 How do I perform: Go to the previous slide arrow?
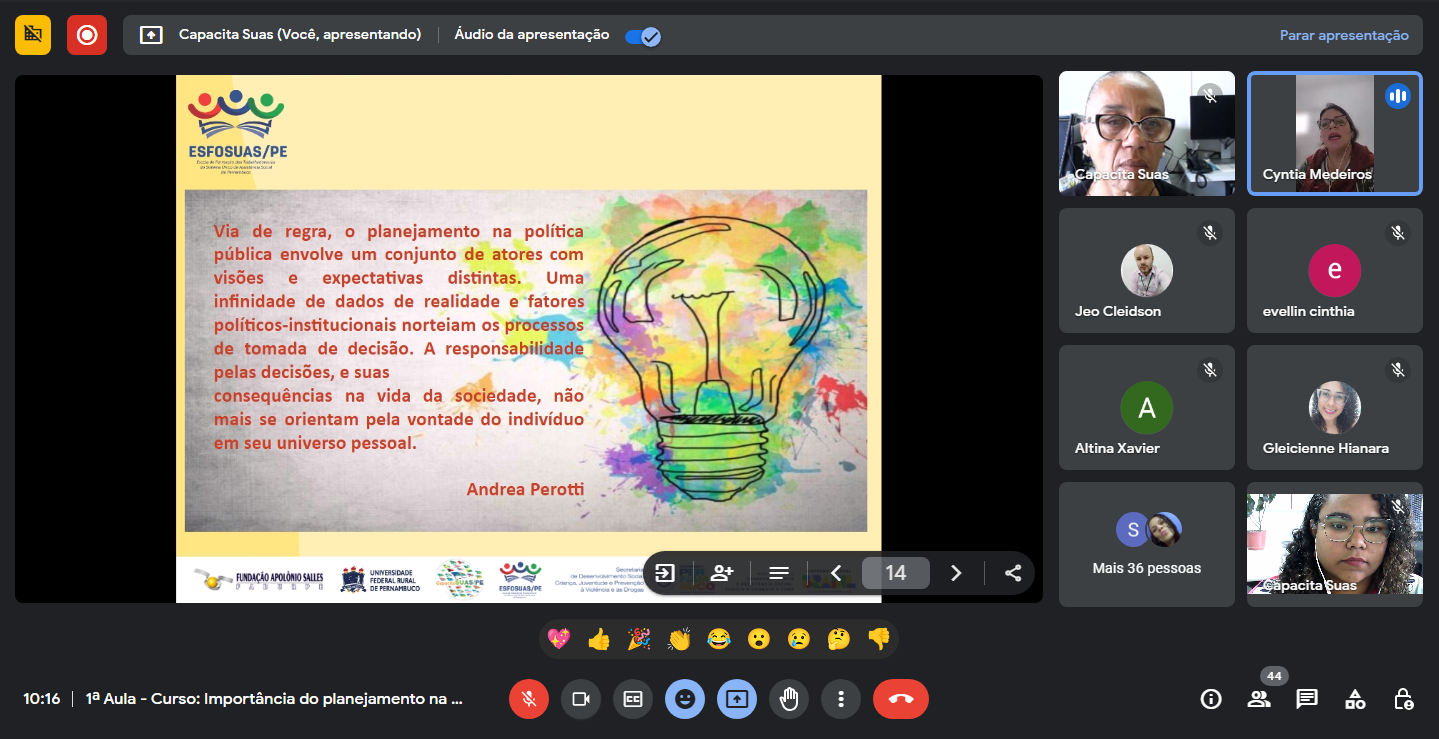click(837, 573)
